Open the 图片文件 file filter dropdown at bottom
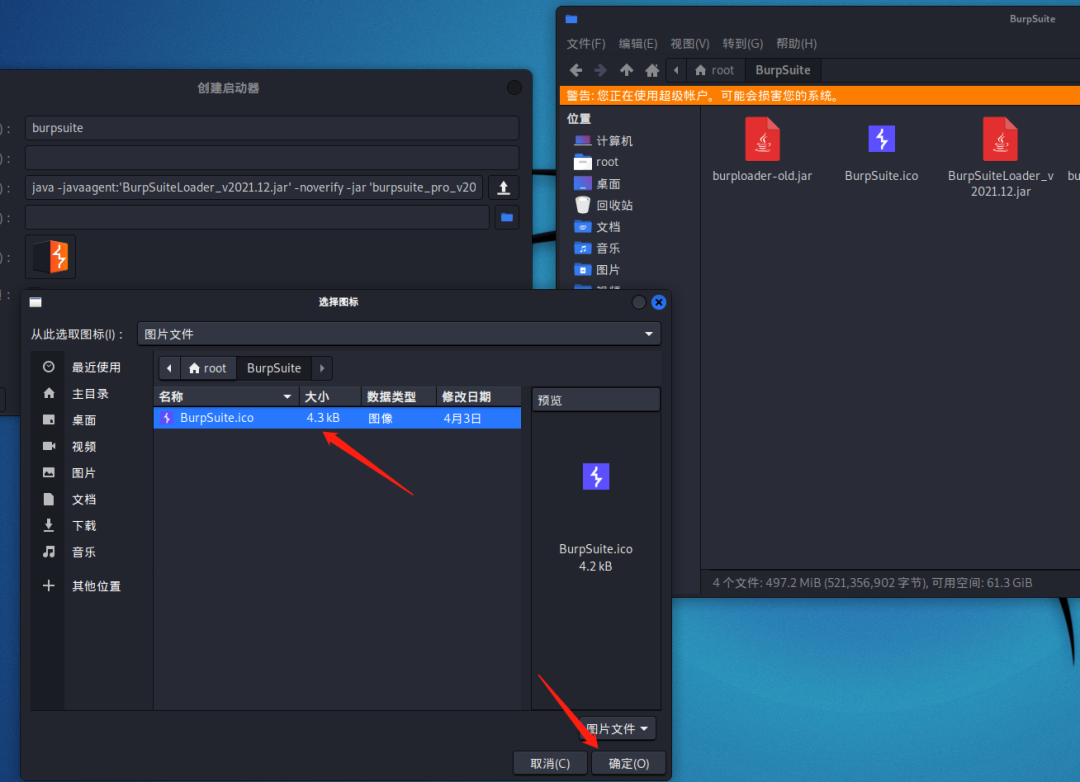The height and width of the screenshot is (782, 1080). pyautogui.click(x=618, y=729)
